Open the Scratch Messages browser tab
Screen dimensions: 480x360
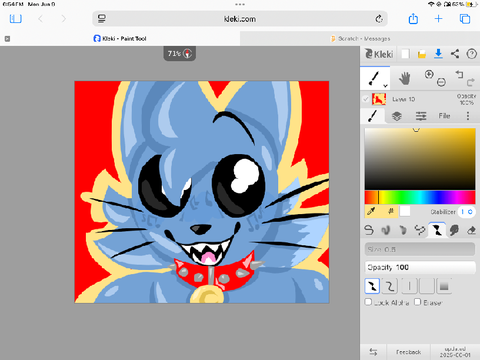click(x=360, y=39)
